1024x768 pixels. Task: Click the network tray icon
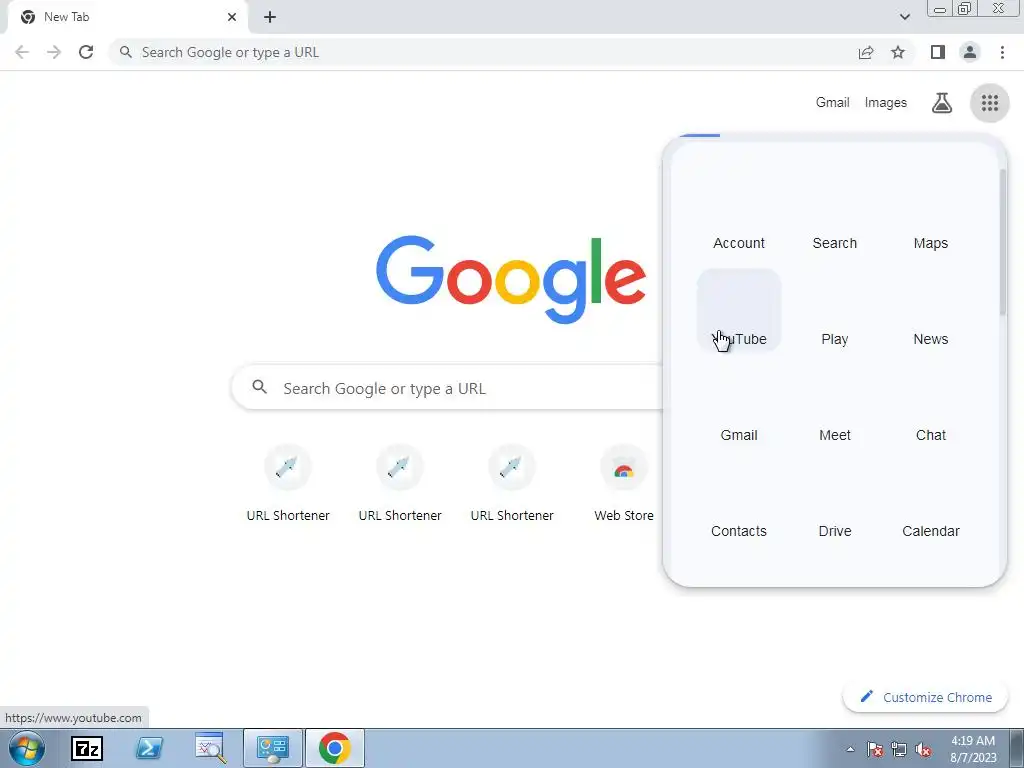pyautogui.click(x=899, y=749)
